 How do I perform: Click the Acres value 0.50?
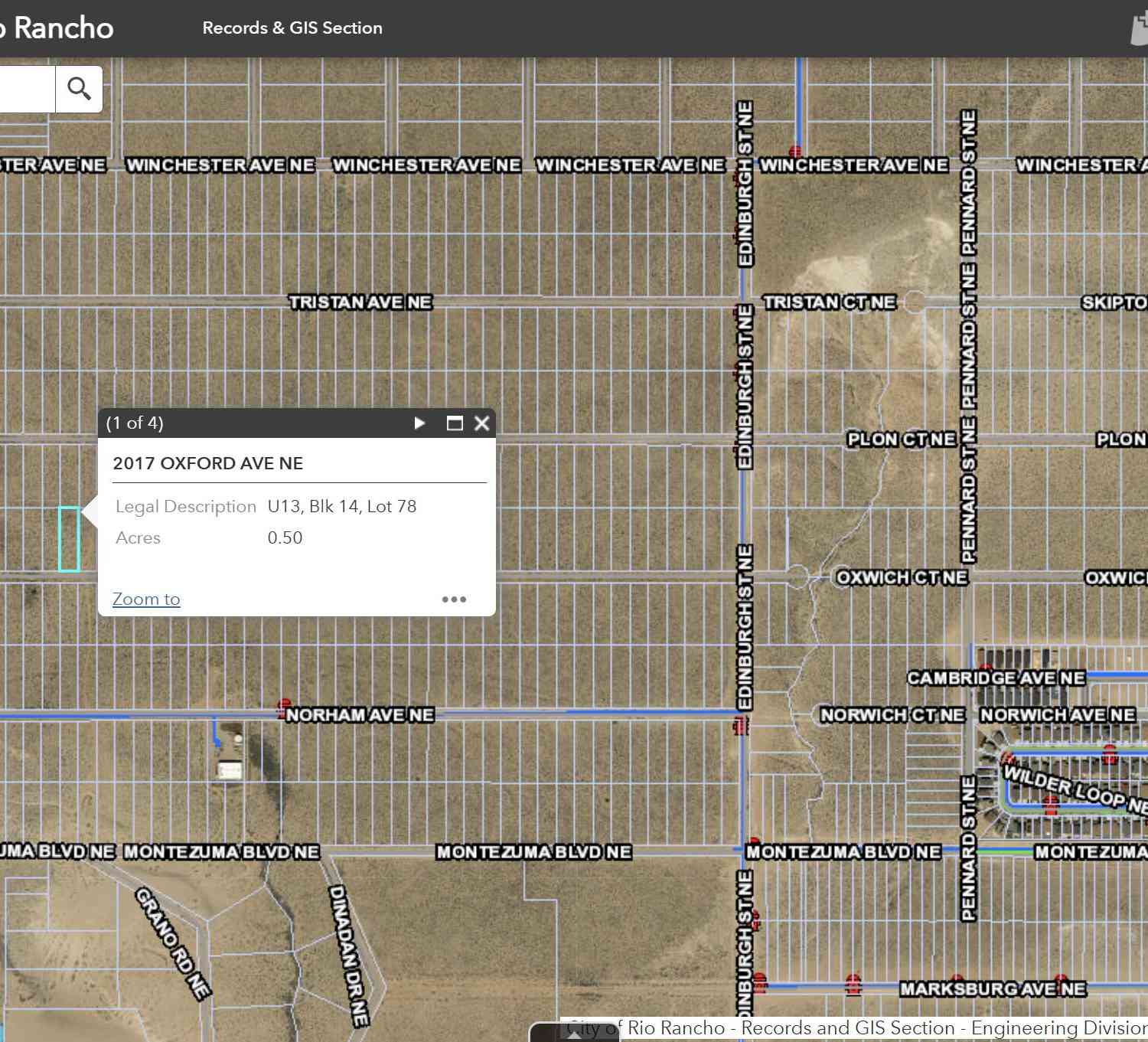click(285, 537)
